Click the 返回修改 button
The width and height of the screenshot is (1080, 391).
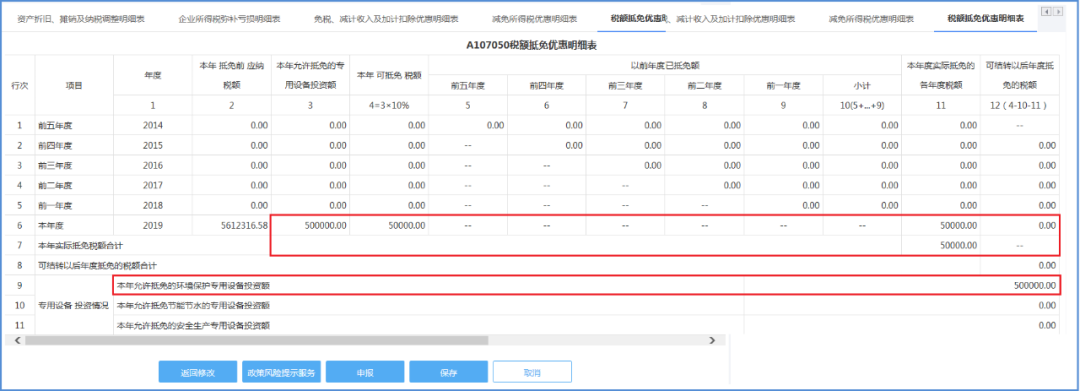click(198, 372)
